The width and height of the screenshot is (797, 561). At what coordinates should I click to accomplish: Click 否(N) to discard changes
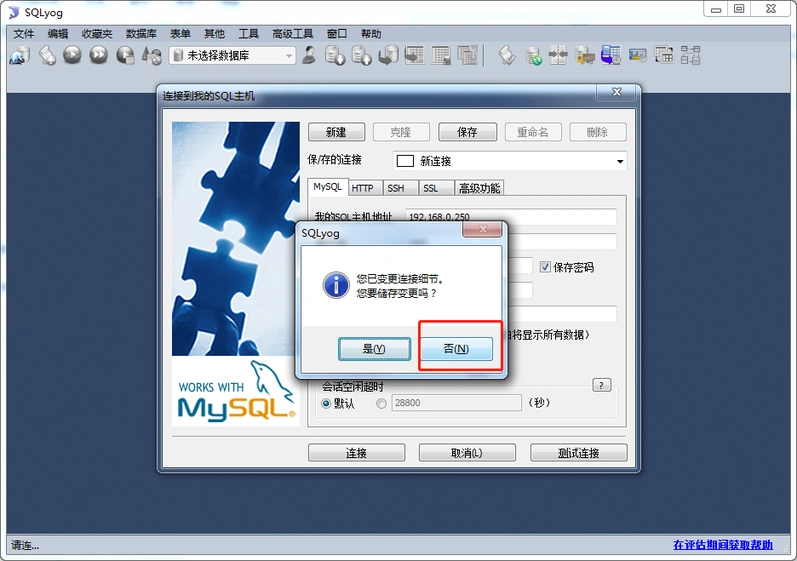pyautogui.click(x=456, y=349)
